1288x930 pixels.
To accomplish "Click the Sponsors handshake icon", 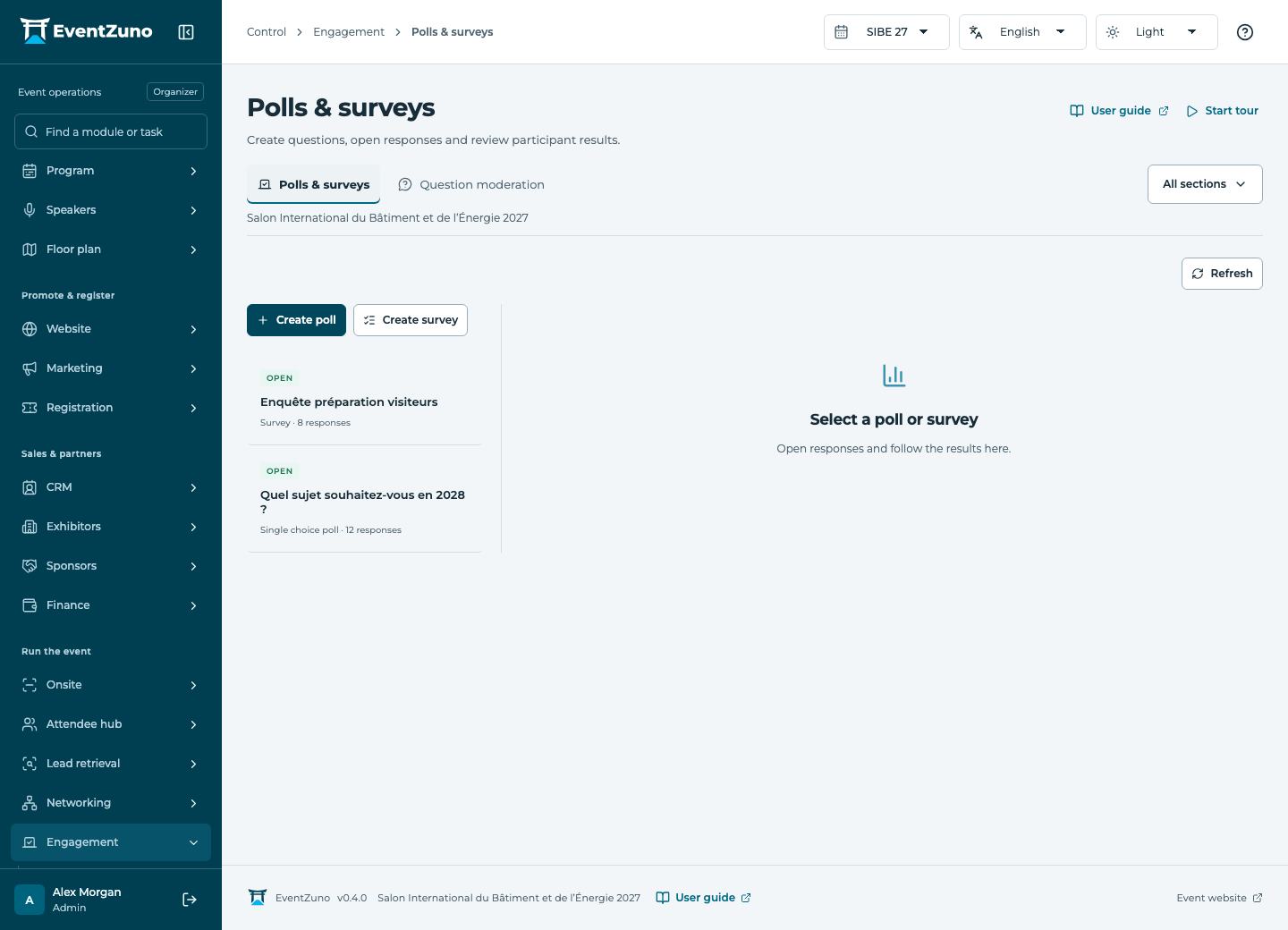I will coord(30,566).
